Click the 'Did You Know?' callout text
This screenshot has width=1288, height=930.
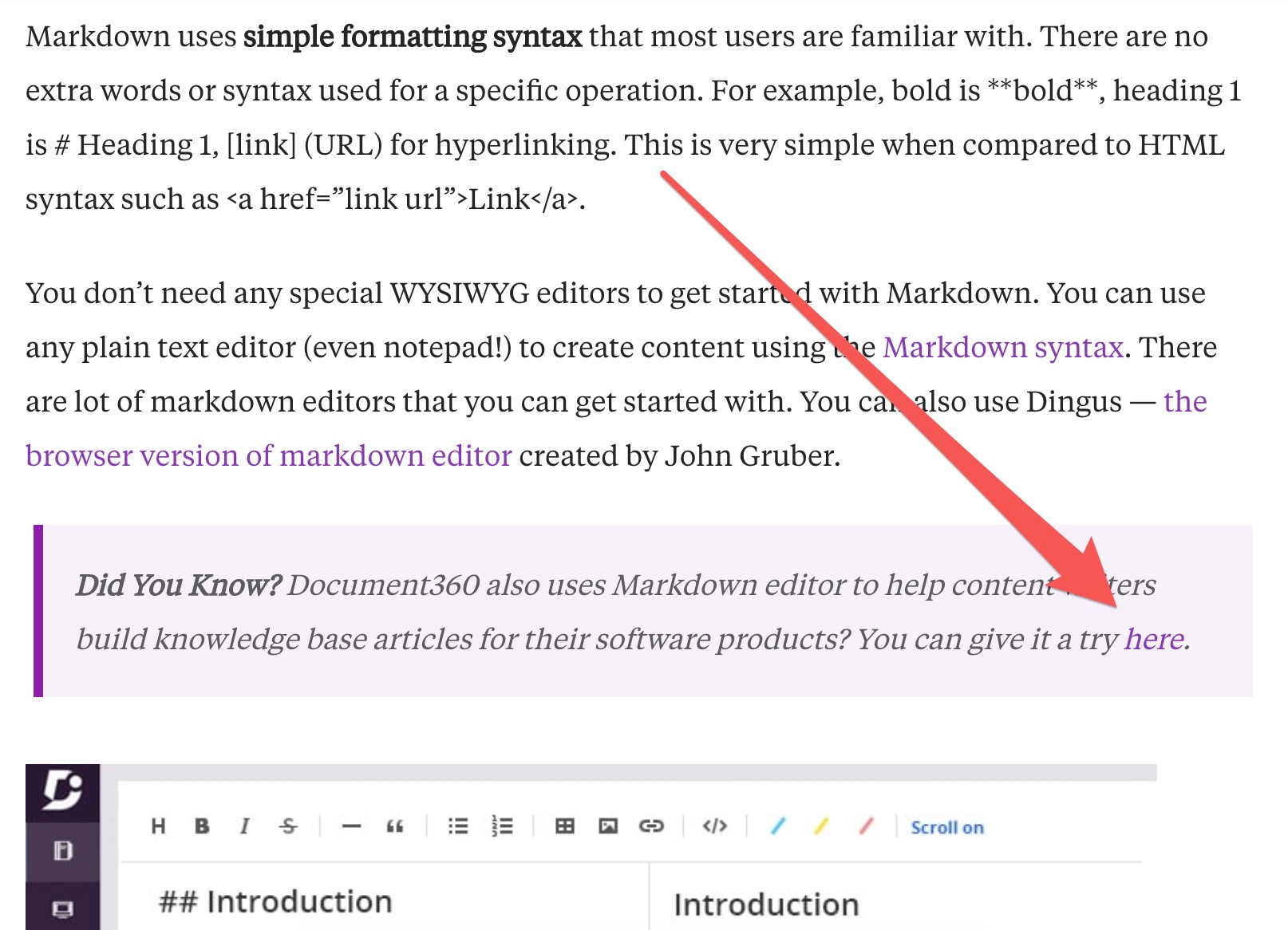(178, 585)
